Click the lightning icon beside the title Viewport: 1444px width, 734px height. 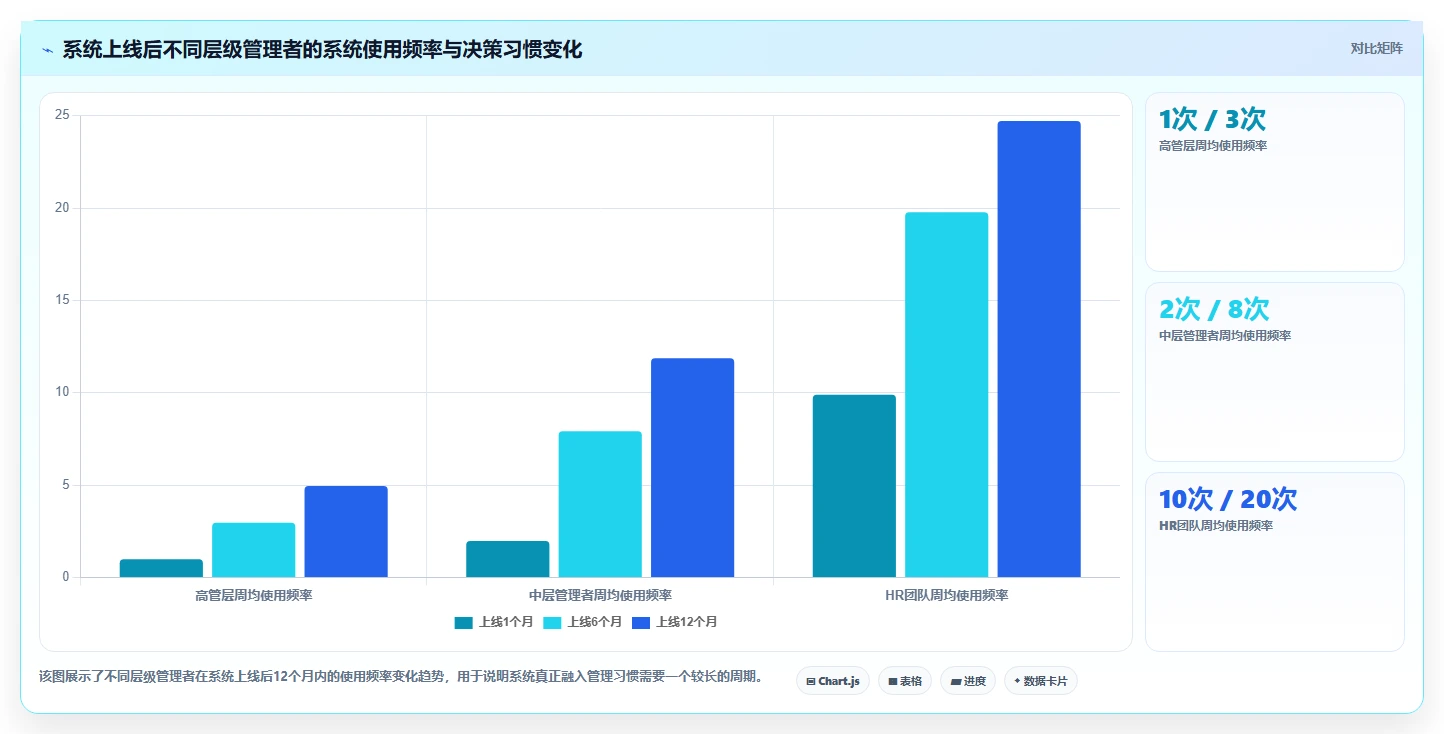point(47,50)
